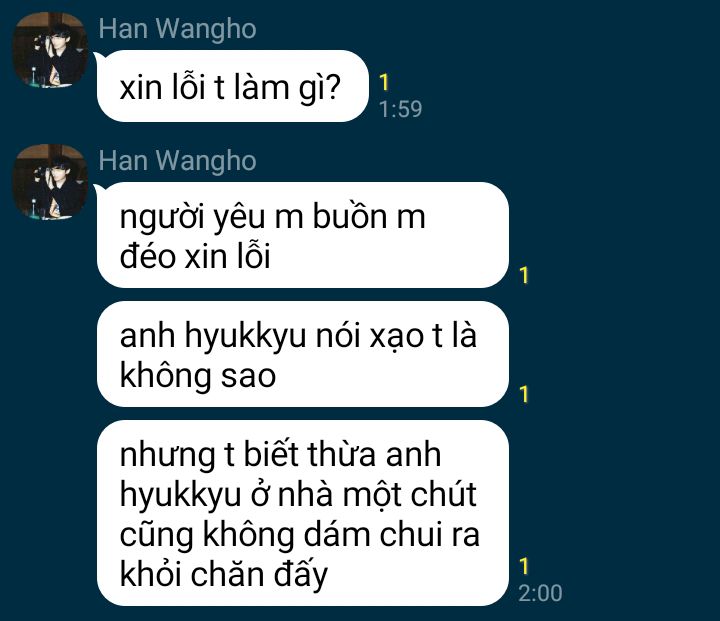Viewport: 720px width, 621px height.
Task: Tap sender name above "người yêu m buồn" message
Action: click(177, 161)
